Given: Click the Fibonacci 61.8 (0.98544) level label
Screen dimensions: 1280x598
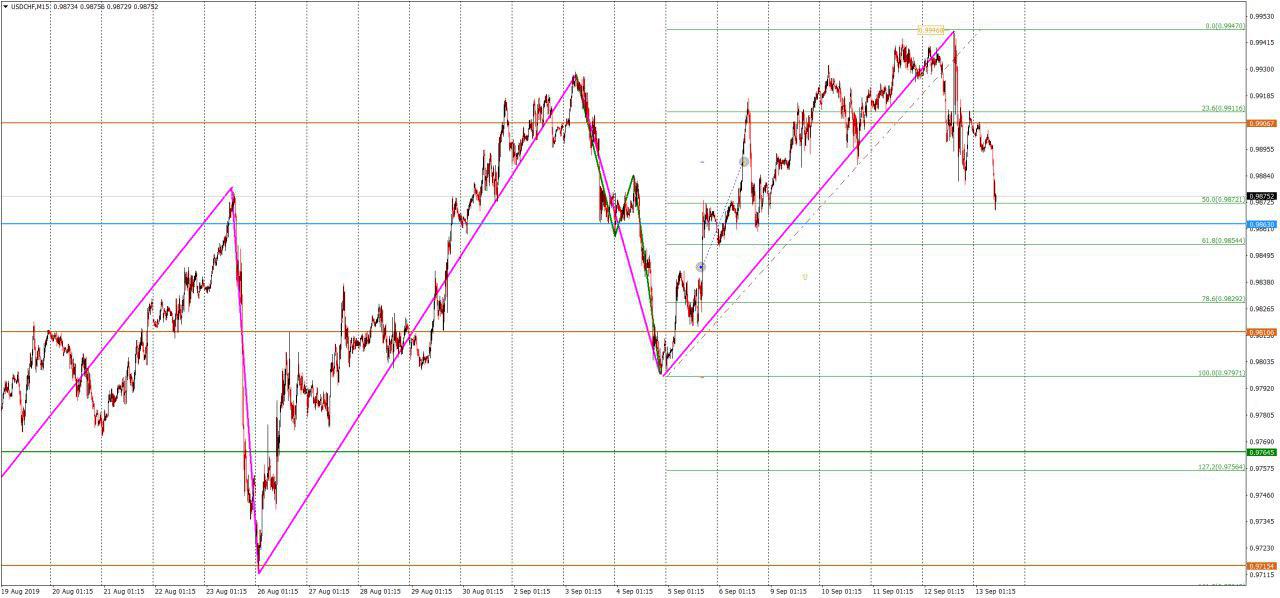Looking at the screenshot, I should (x=1222, y=241).
